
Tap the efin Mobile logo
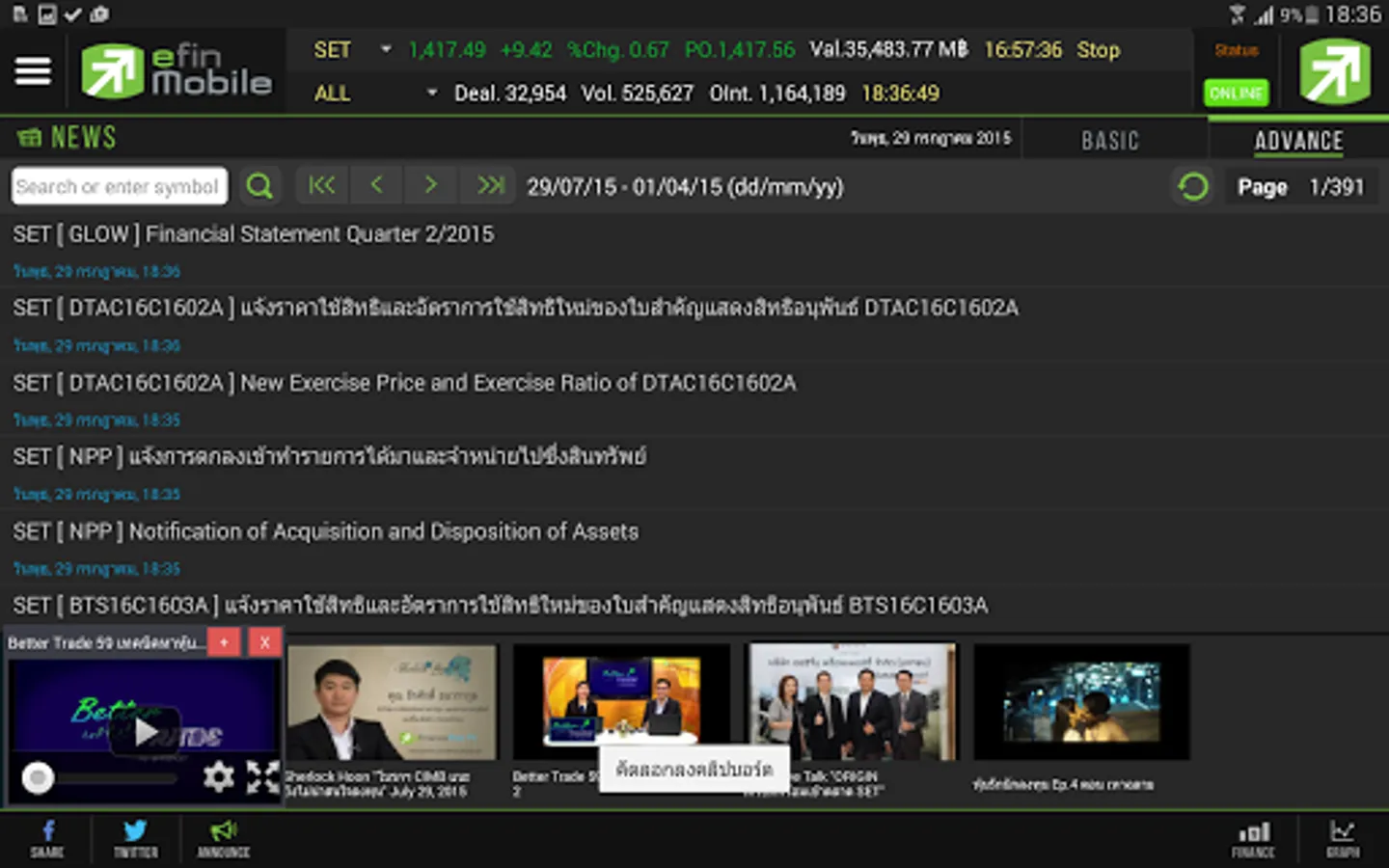click(x=177, y=71)
